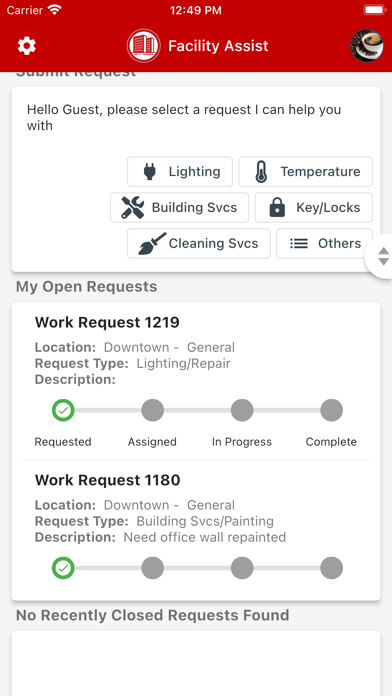Tap the Facility Assist building logo
Viewport: 392px width, 696px height.
coord(143,46)
